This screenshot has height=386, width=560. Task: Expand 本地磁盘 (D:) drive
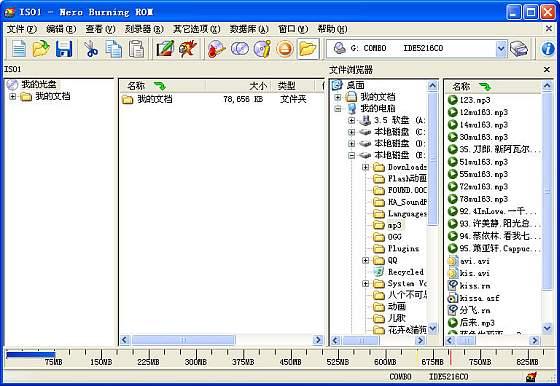351,144
